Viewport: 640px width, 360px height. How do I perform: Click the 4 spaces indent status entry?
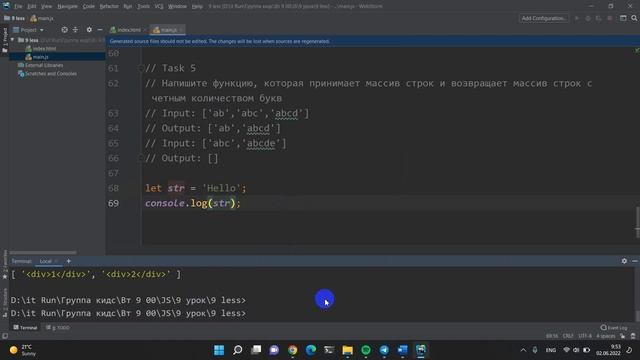tap(606, 336)
